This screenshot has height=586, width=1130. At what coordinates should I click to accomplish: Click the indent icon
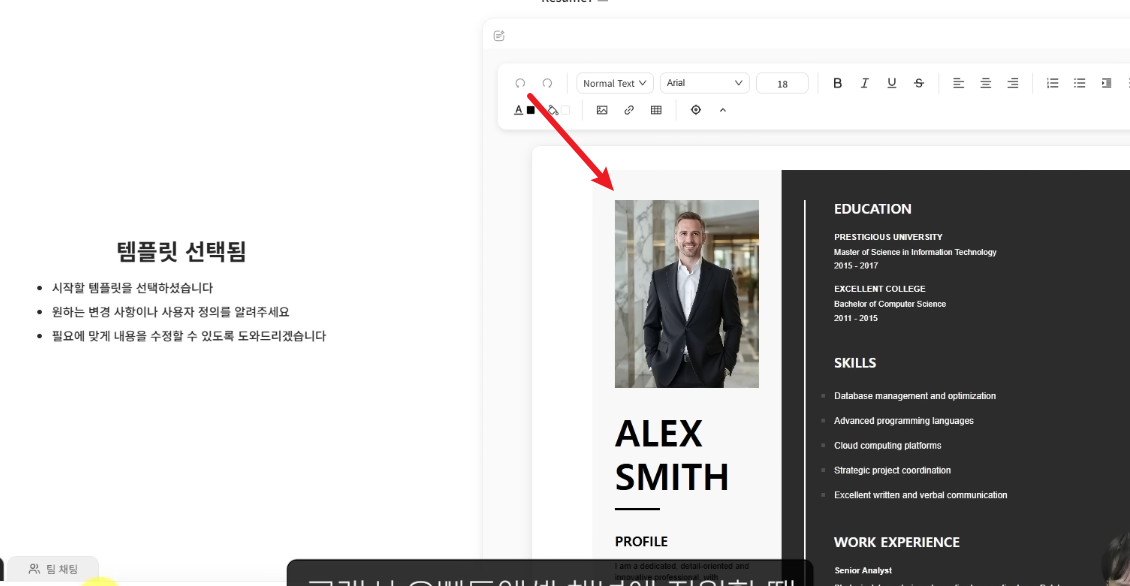point(1106,84)
